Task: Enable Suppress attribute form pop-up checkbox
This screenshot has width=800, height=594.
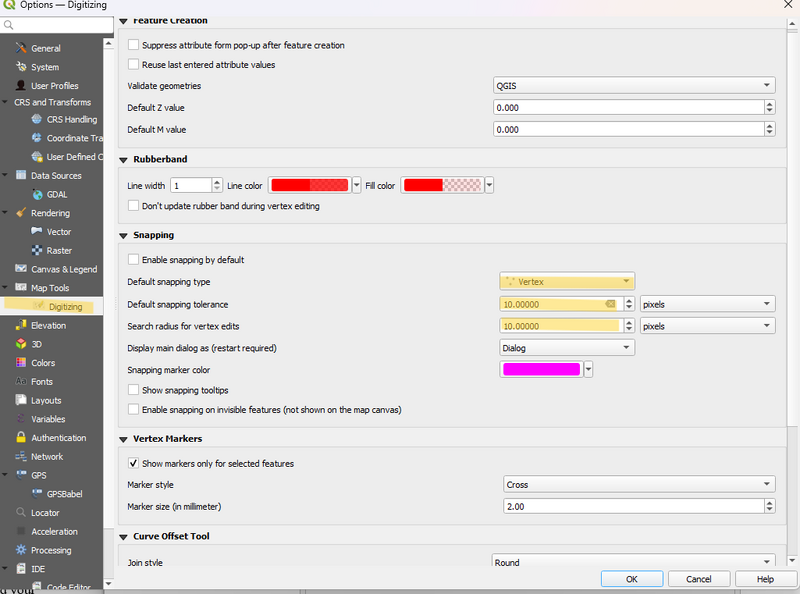Action: point(133,45)
